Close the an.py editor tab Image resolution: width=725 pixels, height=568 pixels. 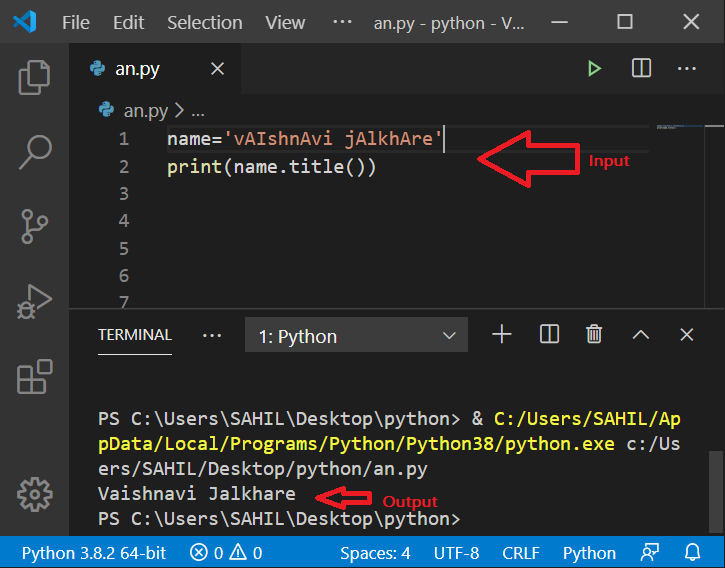[217, 69]
